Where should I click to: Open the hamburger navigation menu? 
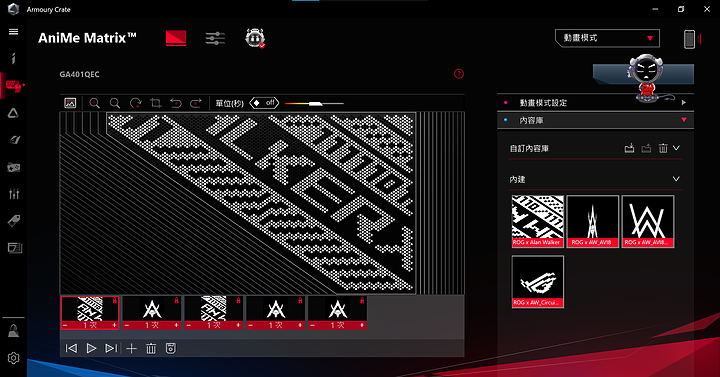pos(13,32)
